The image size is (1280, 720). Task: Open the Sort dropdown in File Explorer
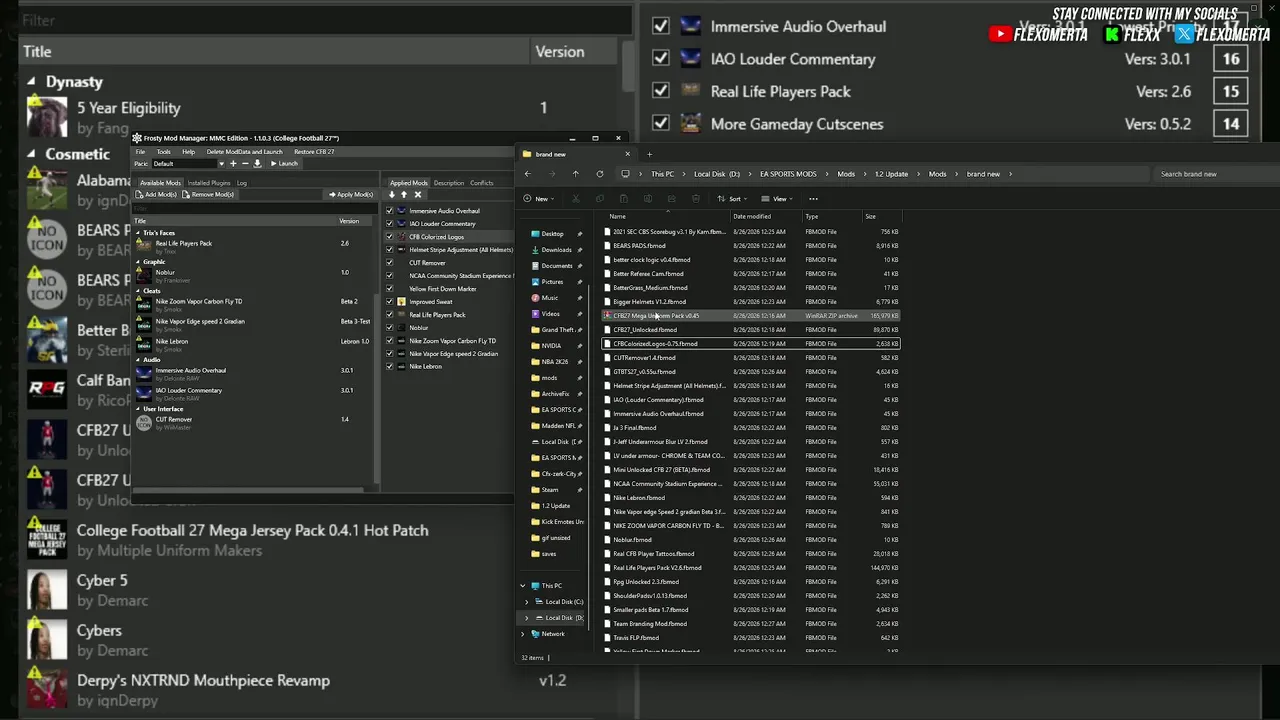735,199
